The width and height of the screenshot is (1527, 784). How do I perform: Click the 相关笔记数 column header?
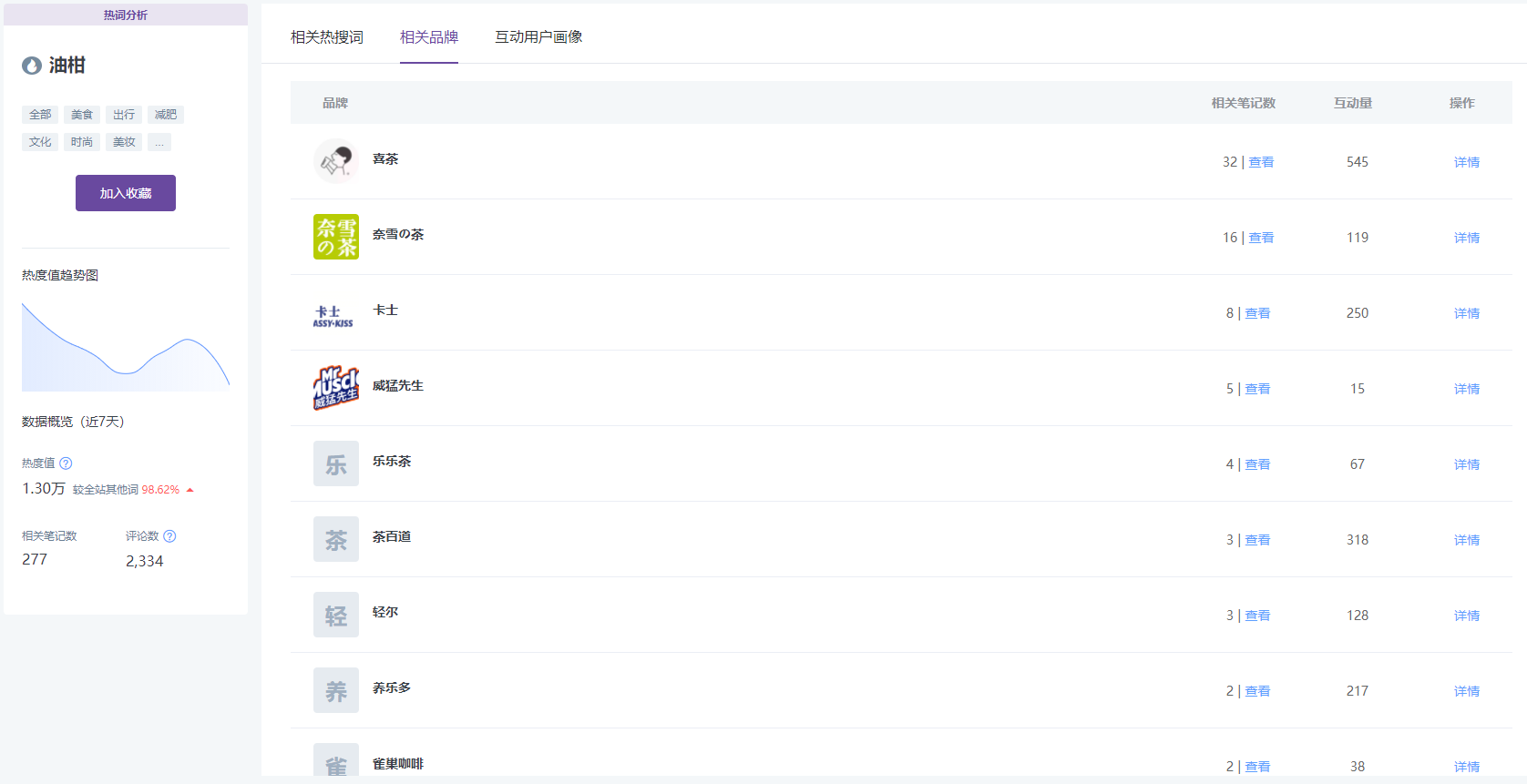point(1244,103)
